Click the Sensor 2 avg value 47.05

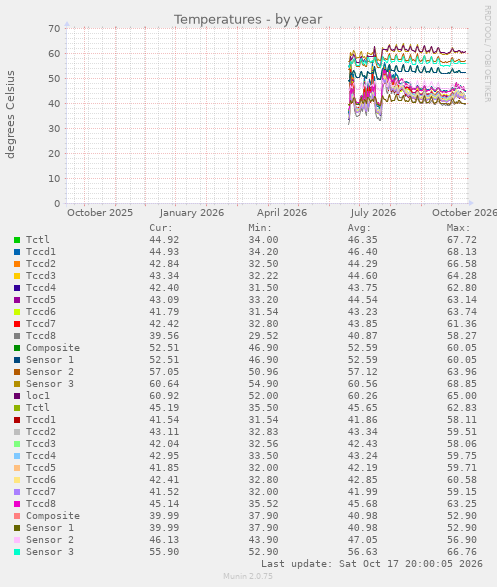coord(363,539)
